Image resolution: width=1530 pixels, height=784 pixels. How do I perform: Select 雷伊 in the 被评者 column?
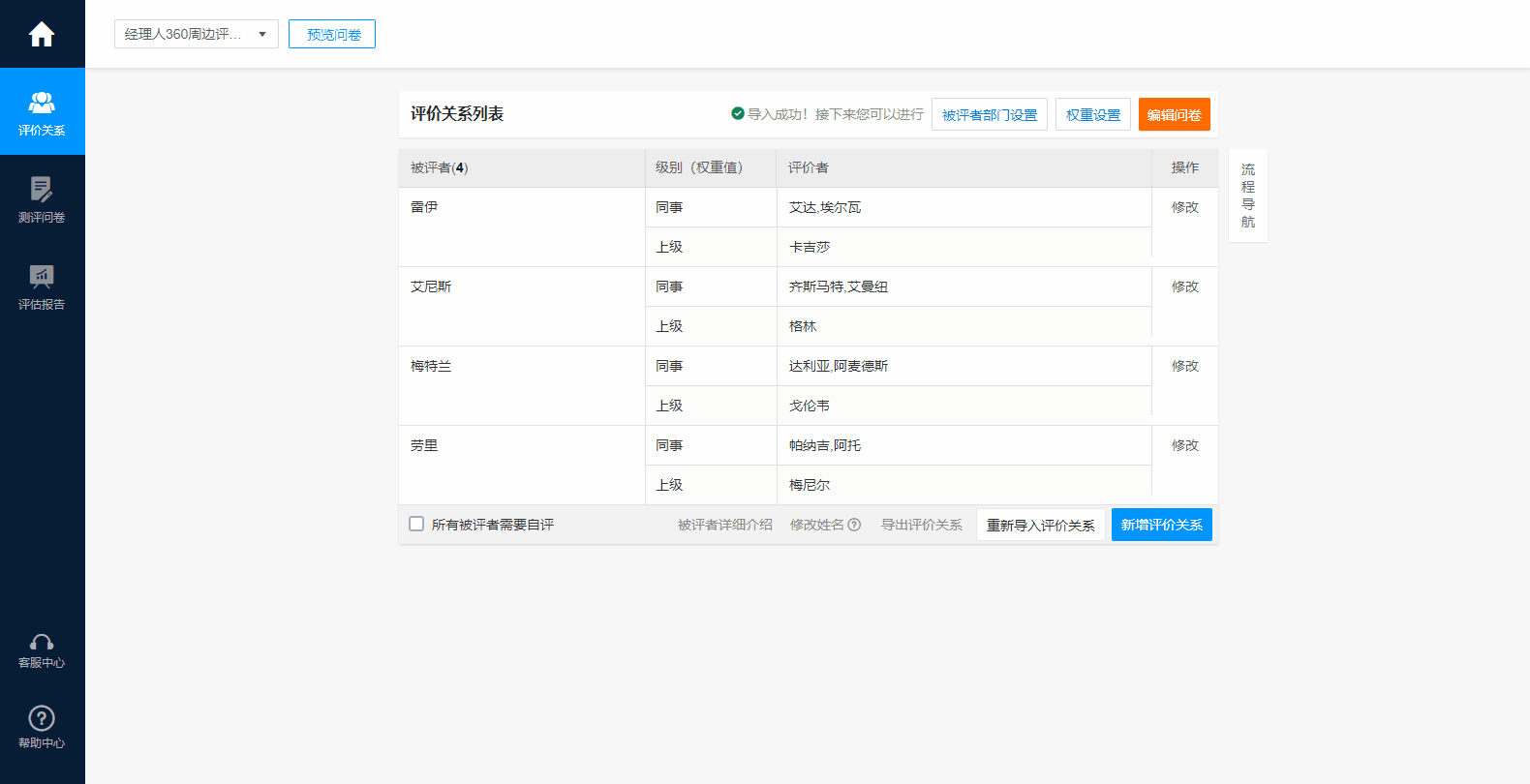point(424,207)
